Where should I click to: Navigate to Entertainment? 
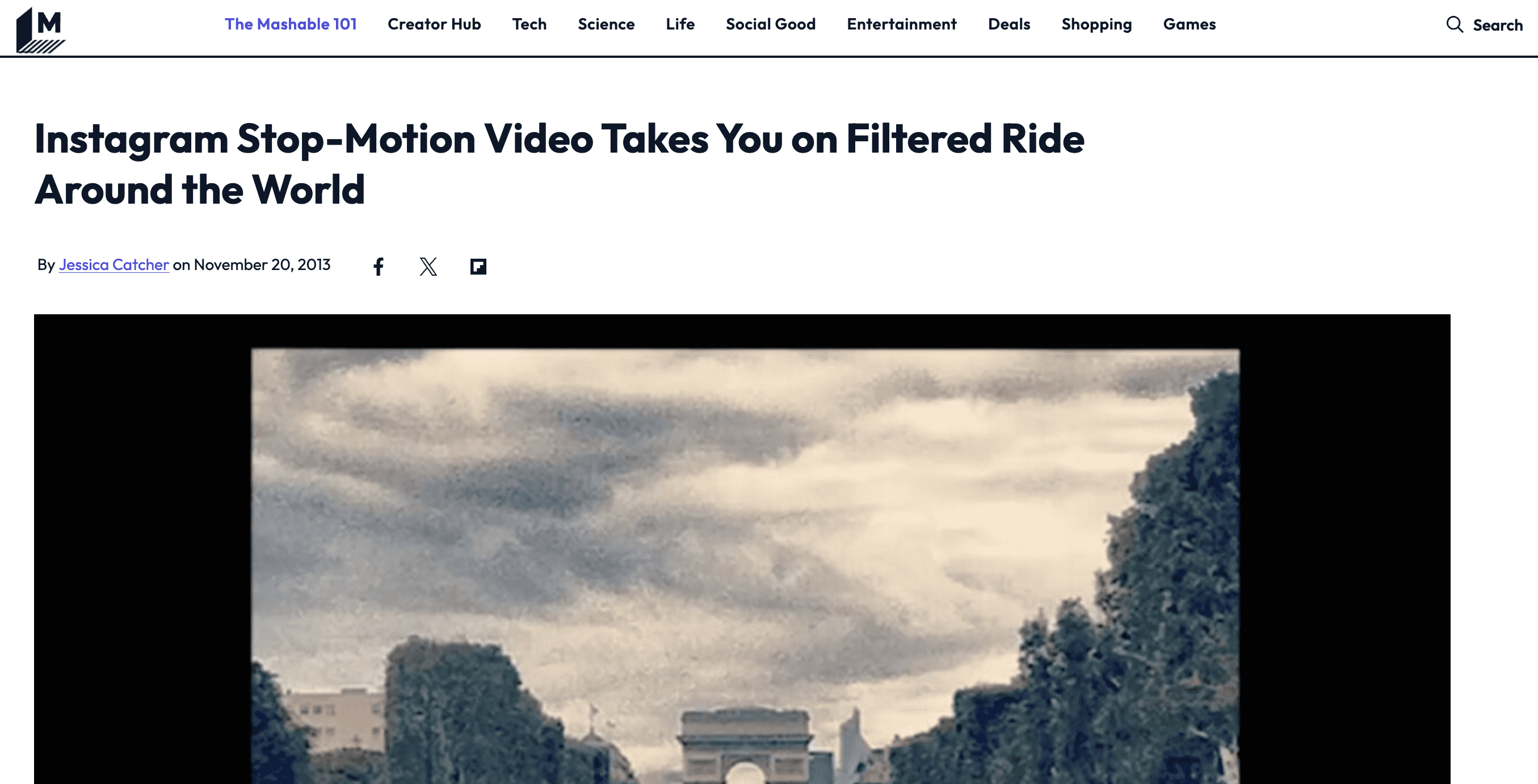(x=902, y=24)
